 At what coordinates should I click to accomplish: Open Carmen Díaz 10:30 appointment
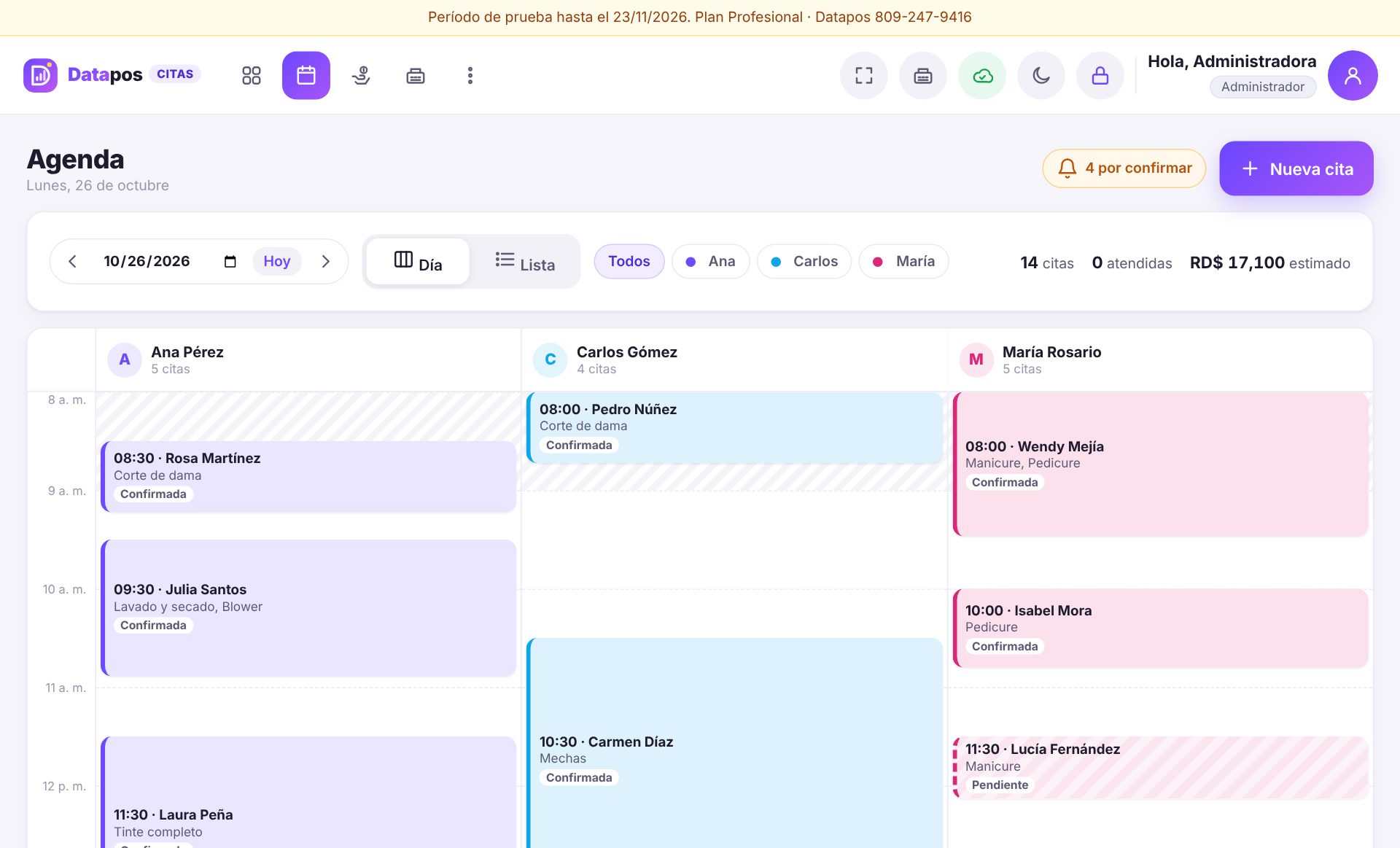[x=735, y=743]
